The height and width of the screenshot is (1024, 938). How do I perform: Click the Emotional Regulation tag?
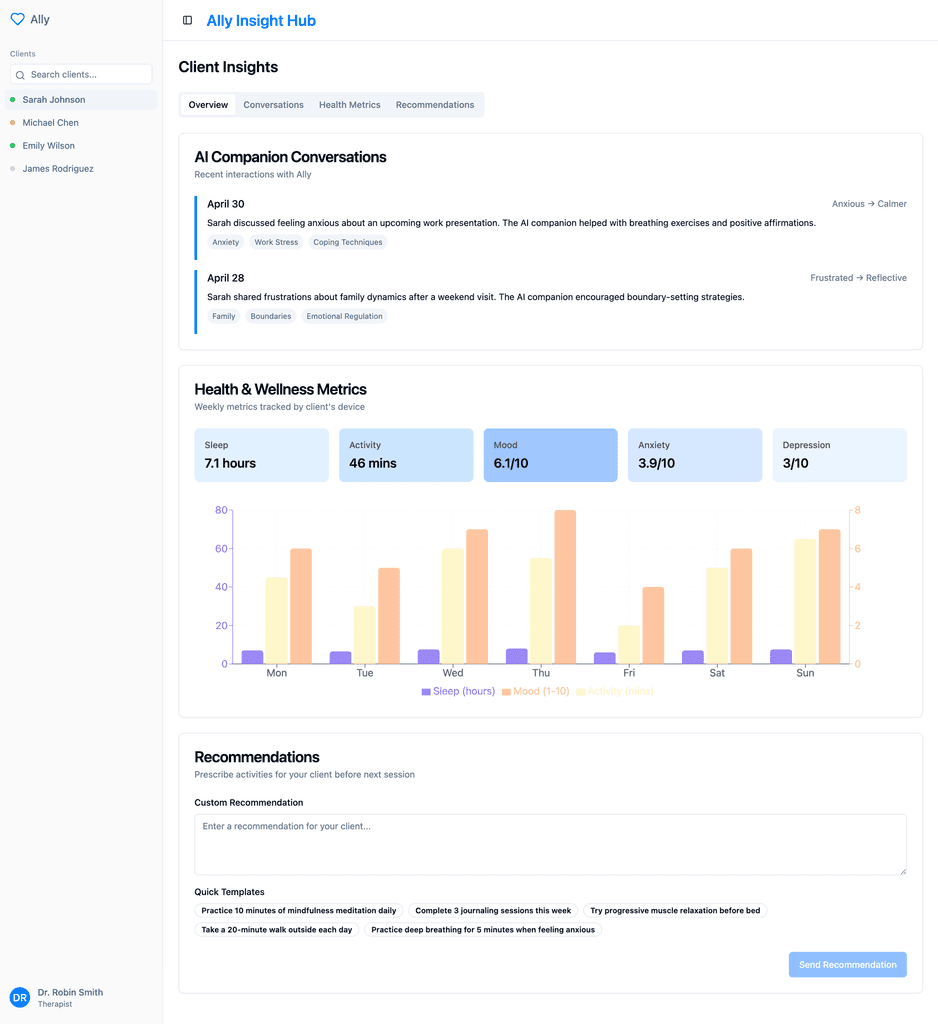click(344, 316)
